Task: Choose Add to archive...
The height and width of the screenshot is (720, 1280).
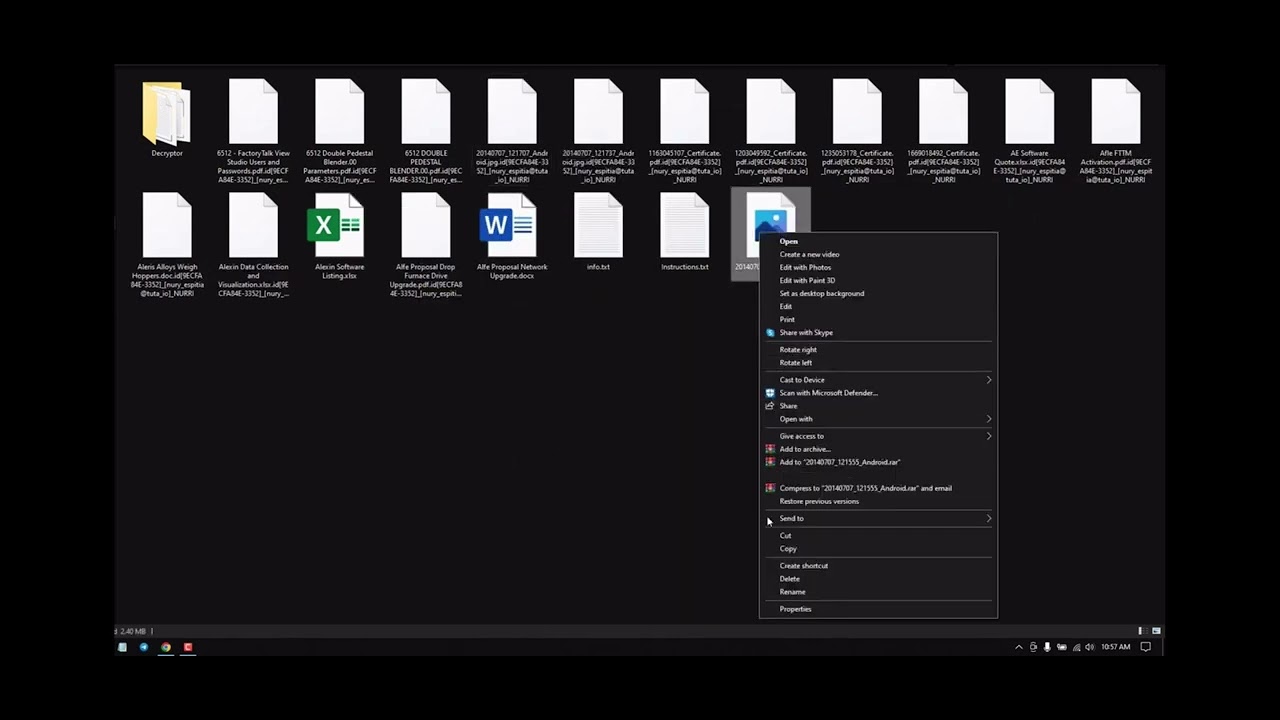Action: [x=805, y=448]
